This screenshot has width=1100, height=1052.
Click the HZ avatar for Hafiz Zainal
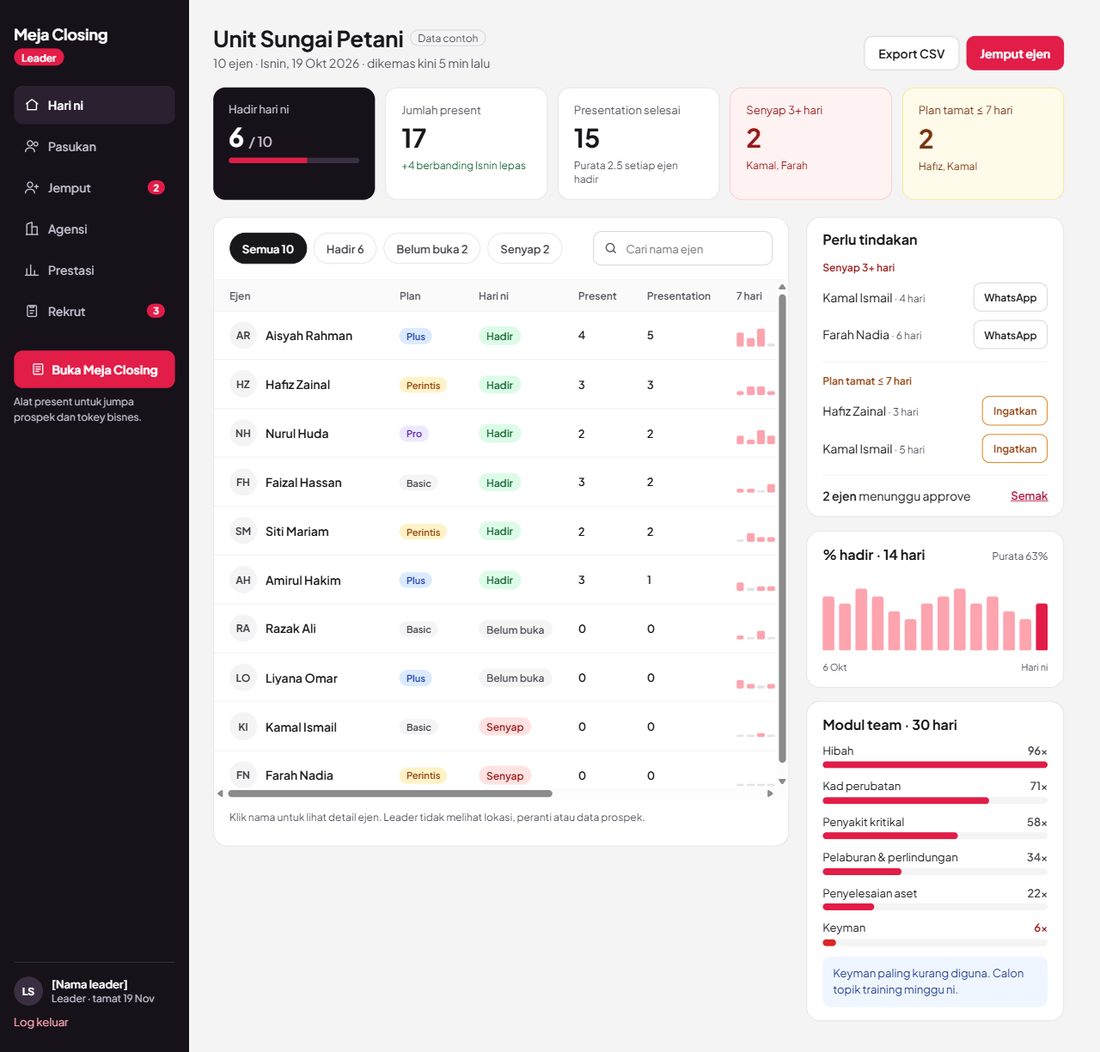[243, 384]
